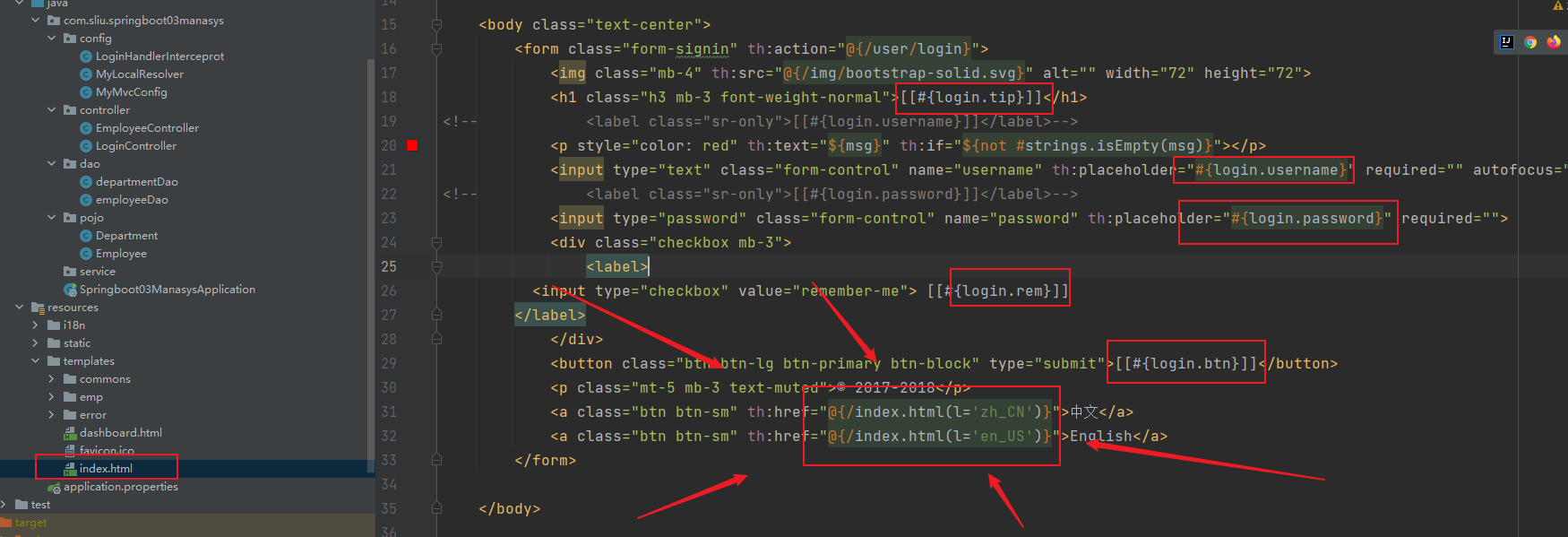
Task: Click HTML file icon of dashboard.html
Action: click(70, 433)
